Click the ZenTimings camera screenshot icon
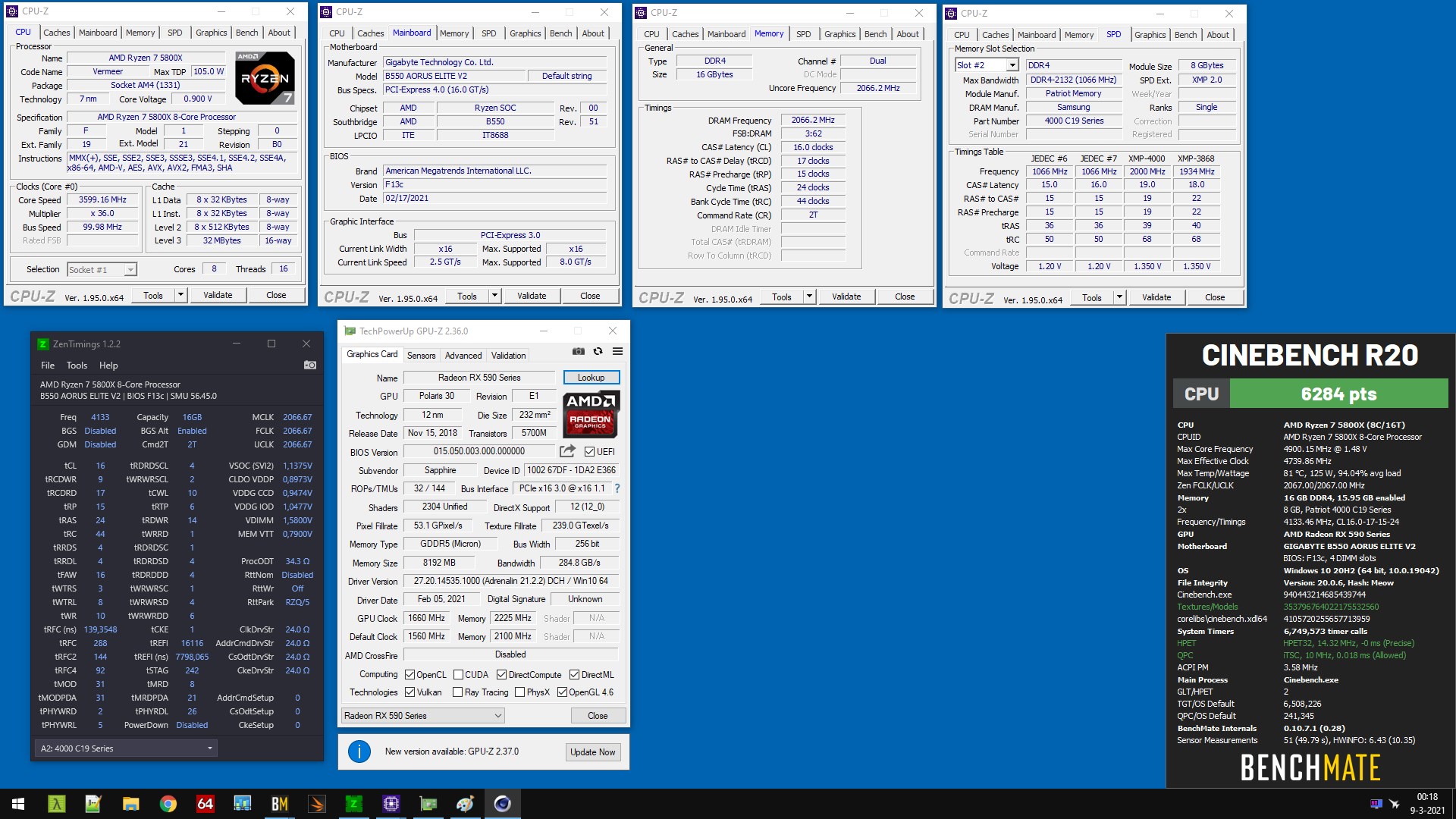The image size is (1456, 819). tap(310, 365)
